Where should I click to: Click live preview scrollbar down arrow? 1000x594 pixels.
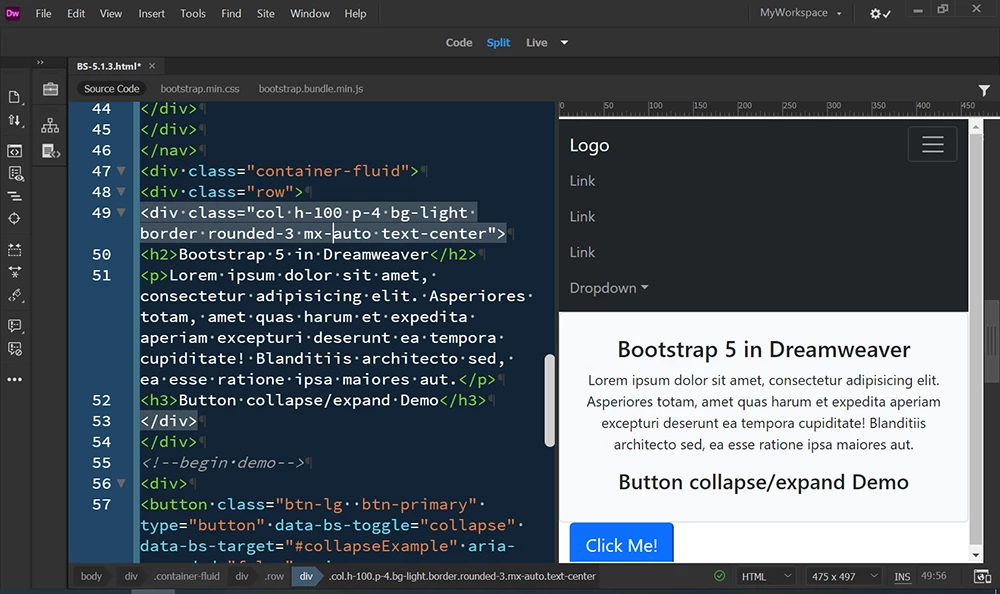pyautogui.click(x=975, y=555)
